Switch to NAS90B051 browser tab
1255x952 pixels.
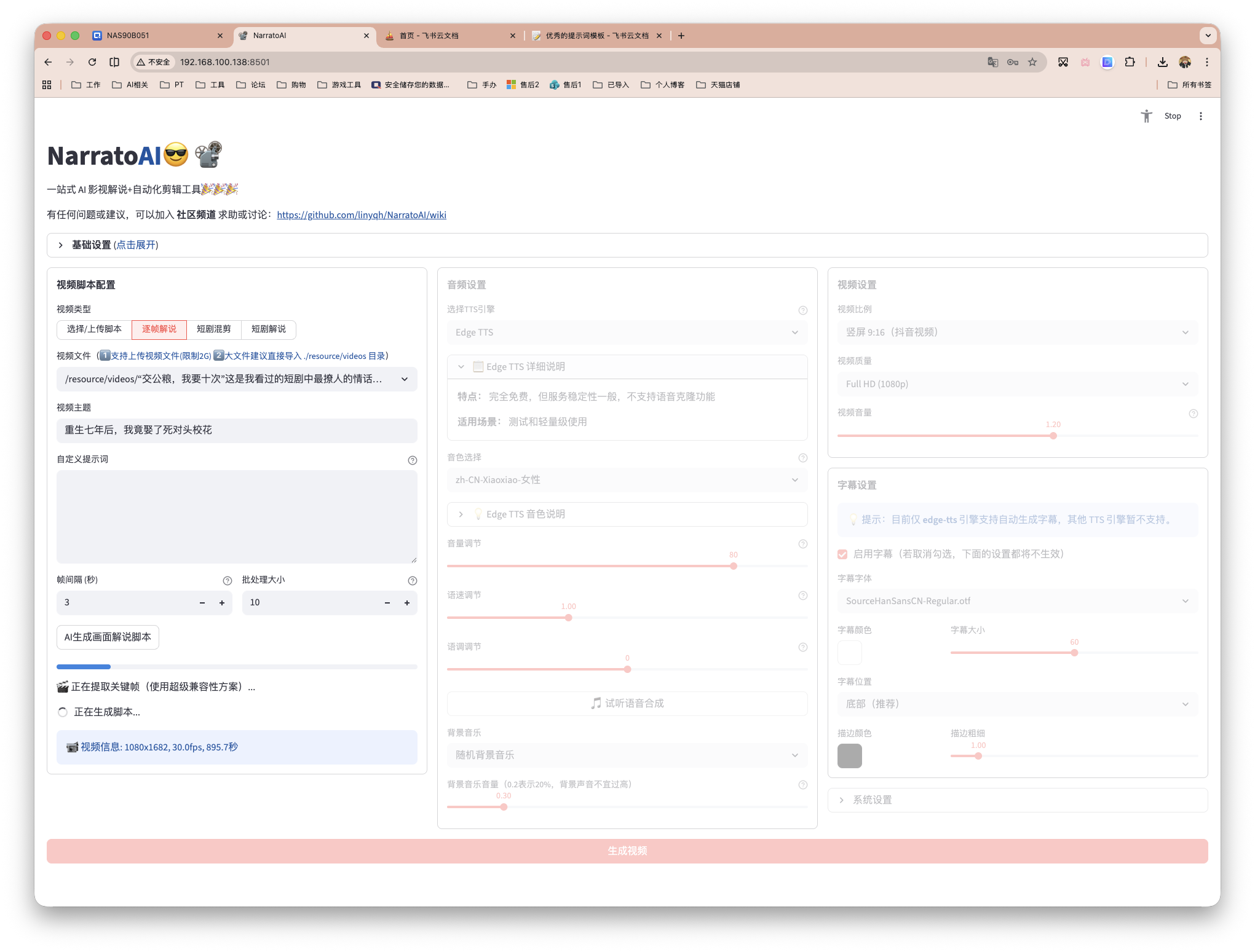click(x=128, y=36)
